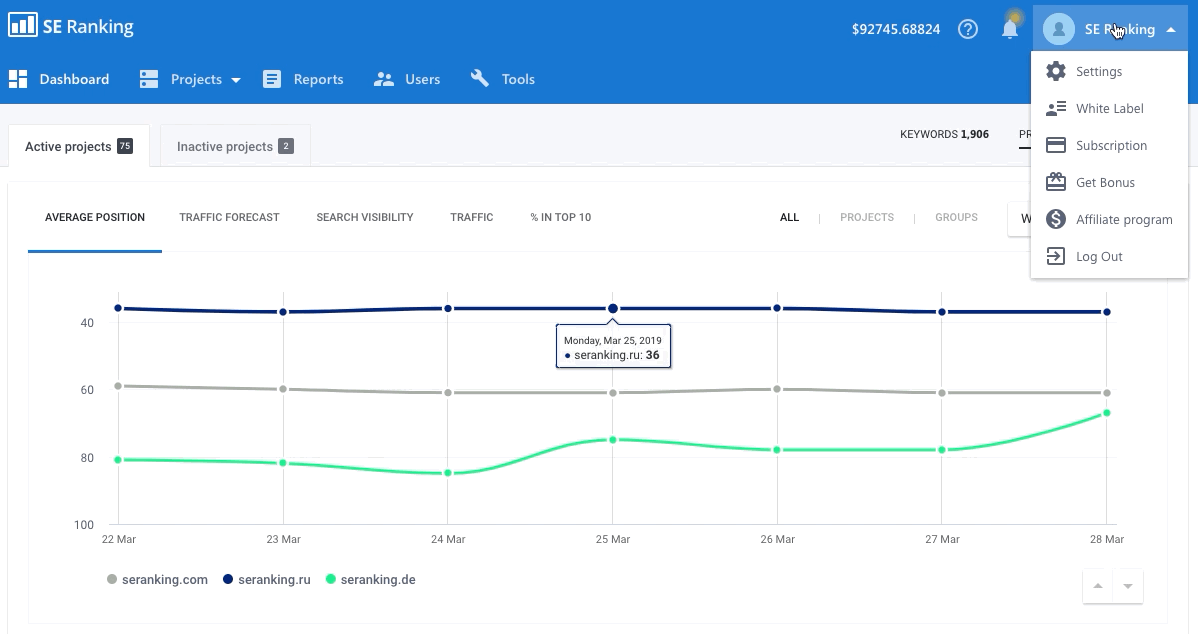Select the ALL filter option
Screen dimensions: 1198x634
(x=789, y=218)
